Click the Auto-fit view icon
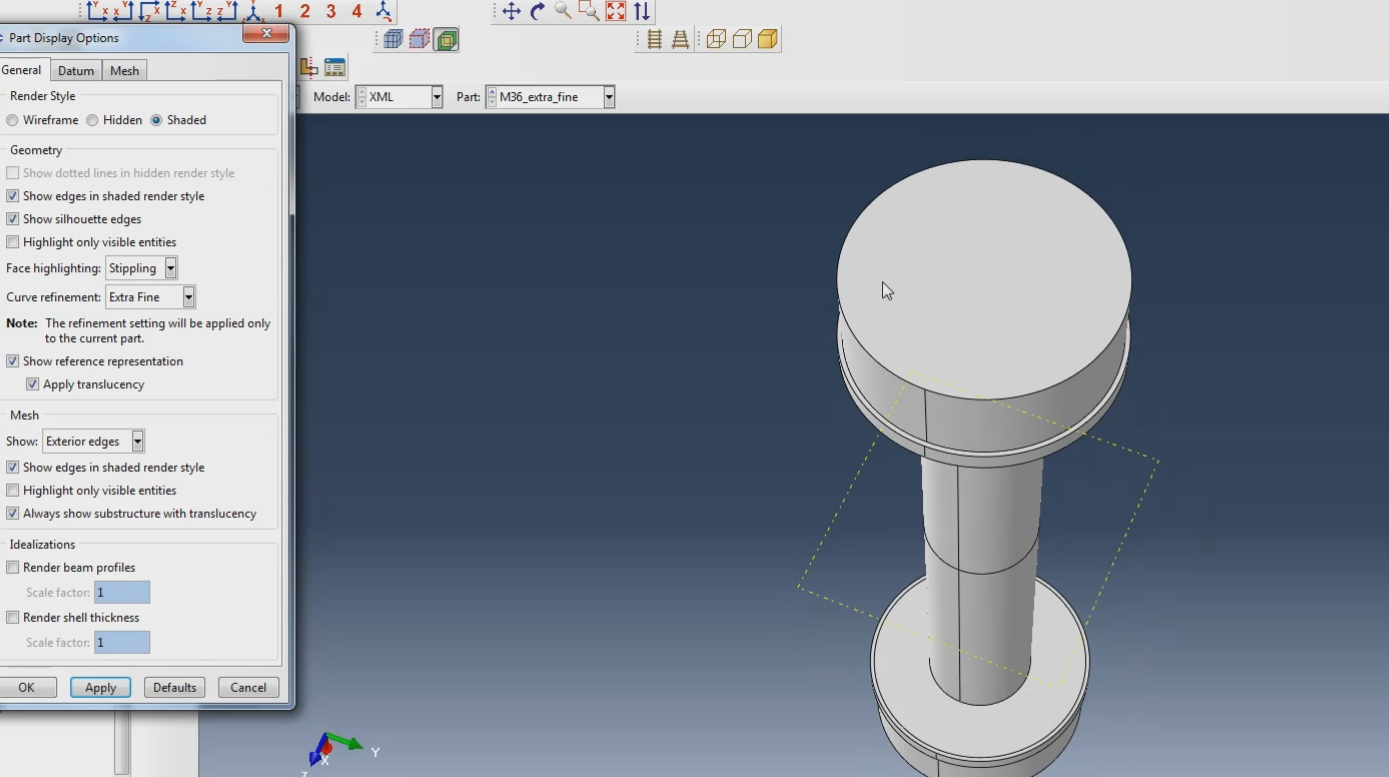Image resolution: width=1389 pixels, height=777 pixels. [613, 12]
